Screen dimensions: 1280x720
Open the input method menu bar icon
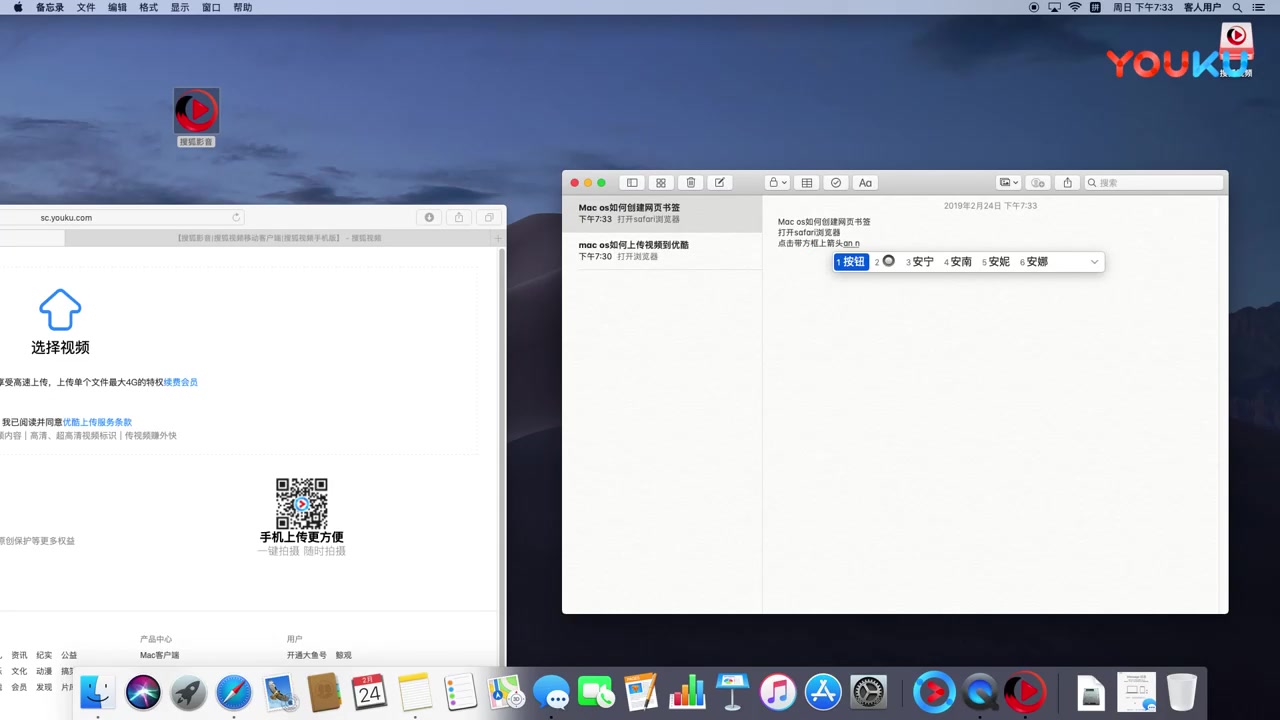[x=1096, y=7]
